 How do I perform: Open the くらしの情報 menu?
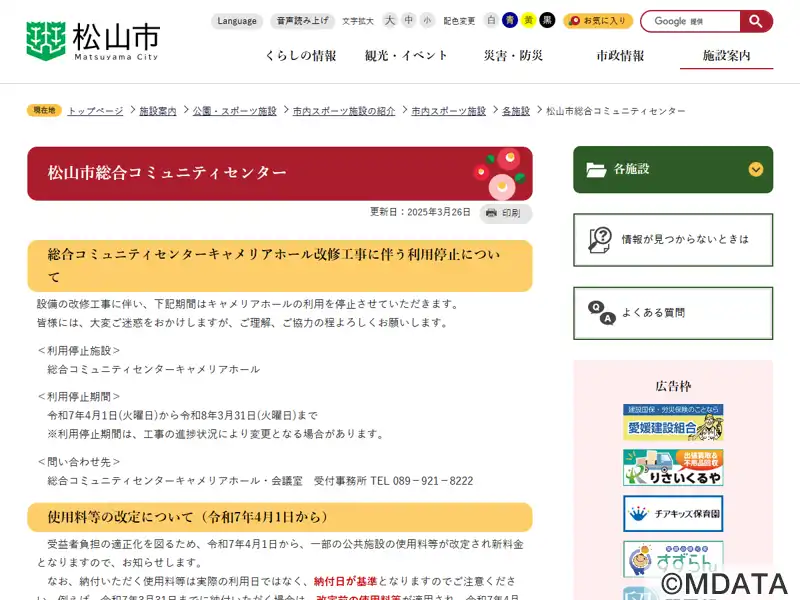[x=301, y=56]
